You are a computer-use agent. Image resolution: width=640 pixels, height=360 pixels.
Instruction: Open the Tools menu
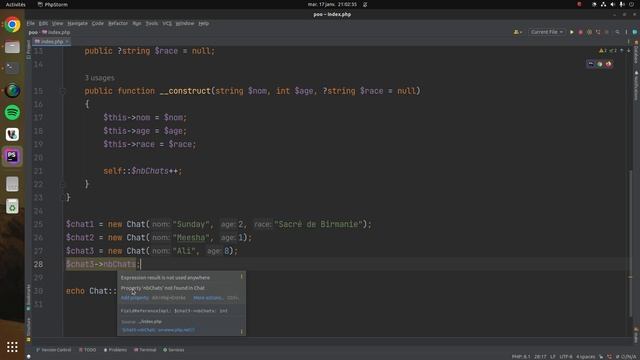[x=152, y=23]
